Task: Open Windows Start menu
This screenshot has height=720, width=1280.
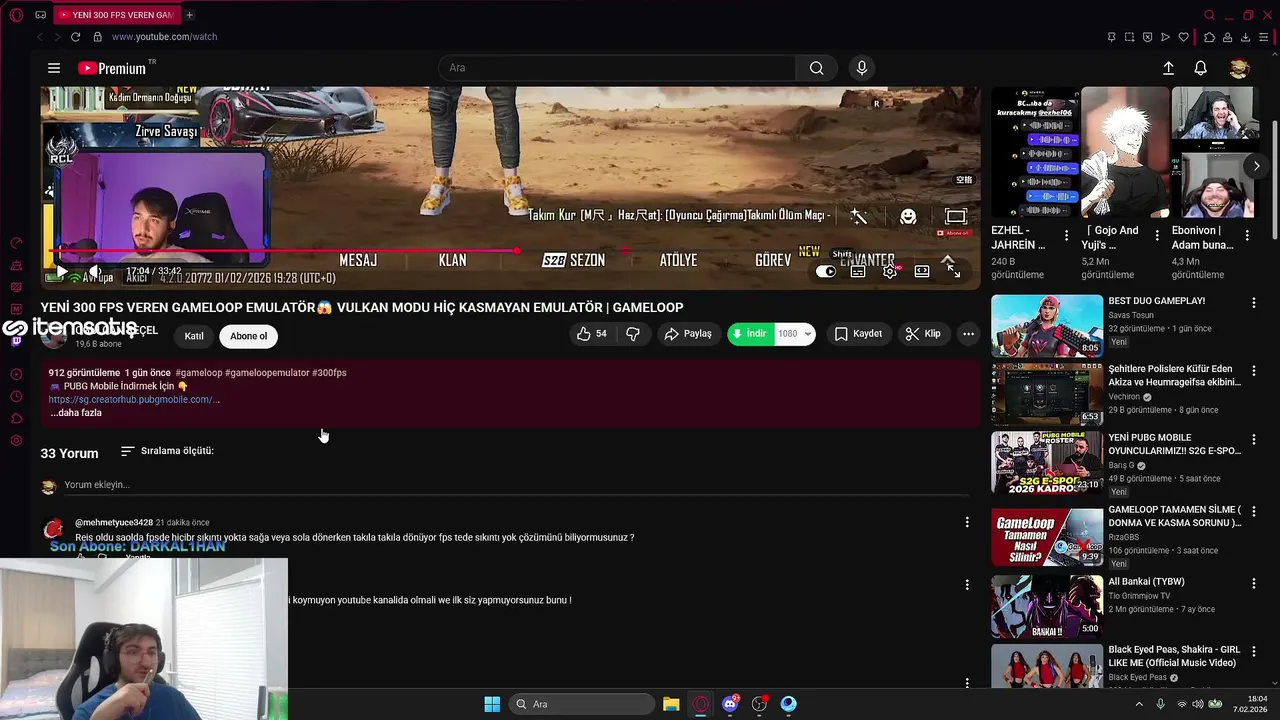Action: (492, 704)
